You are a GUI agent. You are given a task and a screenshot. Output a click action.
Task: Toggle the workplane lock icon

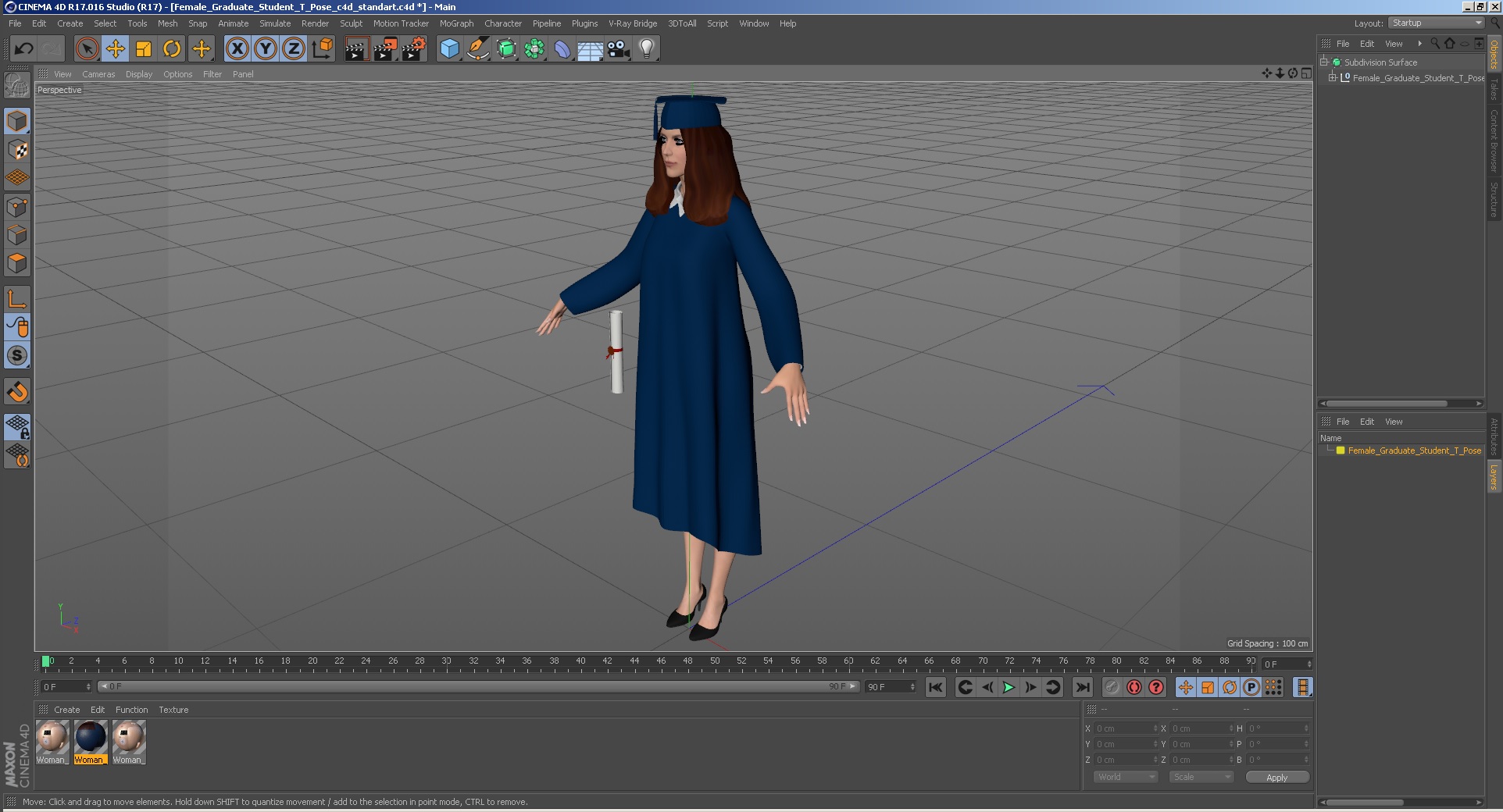17,426
